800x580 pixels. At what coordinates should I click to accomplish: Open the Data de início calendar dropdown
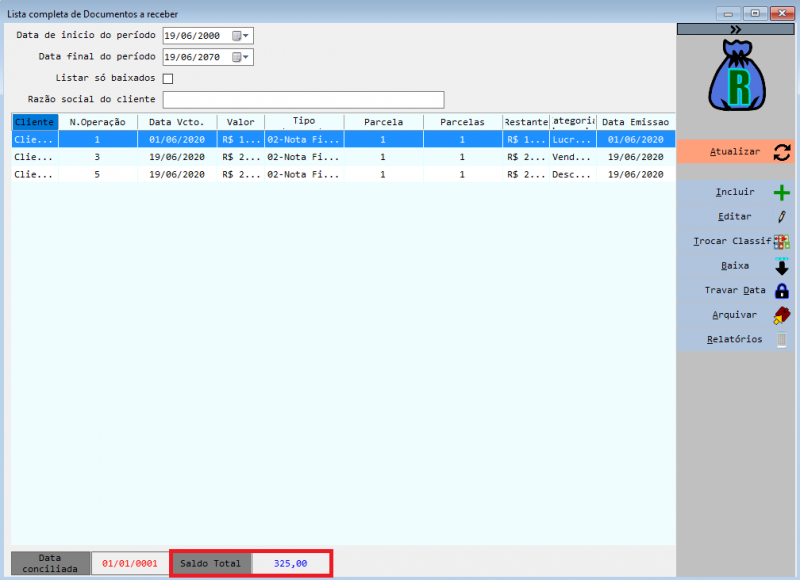tap(241, 36)
